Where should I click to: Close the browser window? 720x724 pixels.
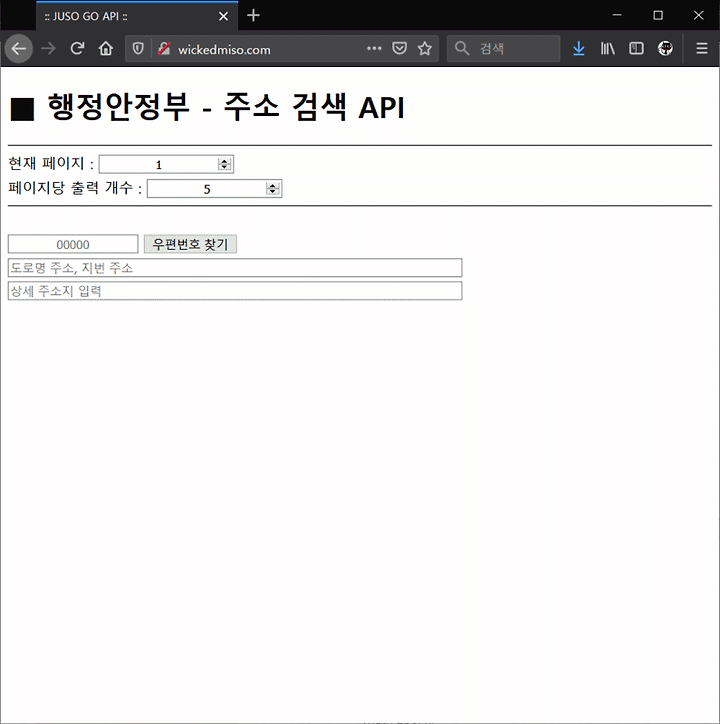[699, 15]
